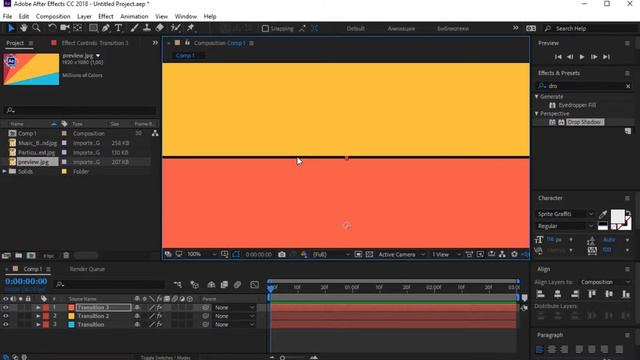Create a new folder in Project panel
640x360 pixels.
tap(18, 256)
